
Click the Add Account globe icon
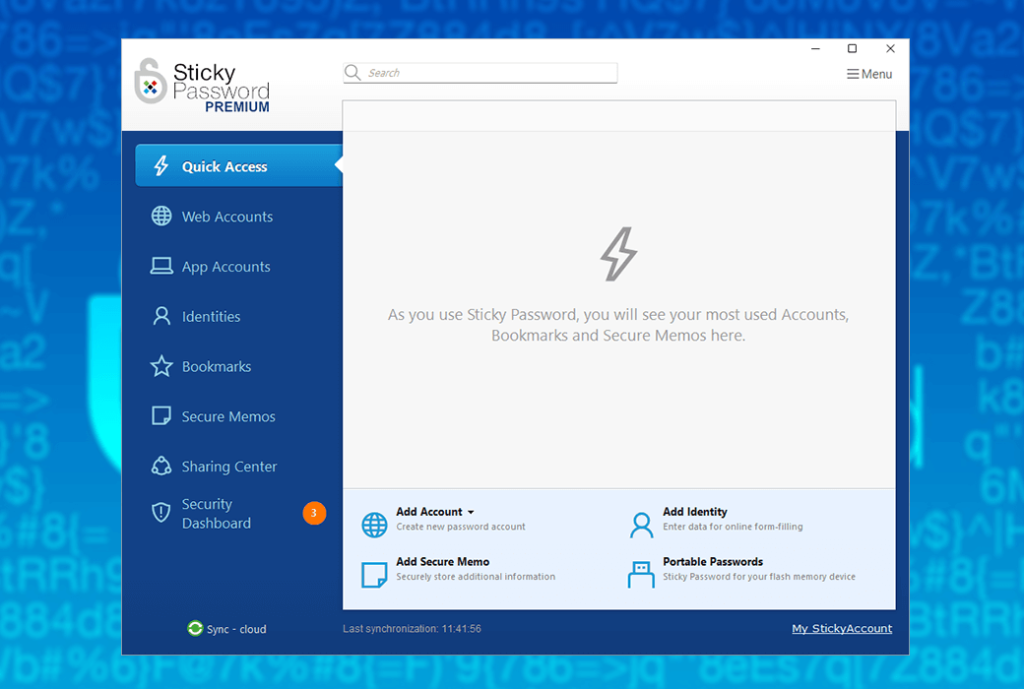[x=374, y=525]
